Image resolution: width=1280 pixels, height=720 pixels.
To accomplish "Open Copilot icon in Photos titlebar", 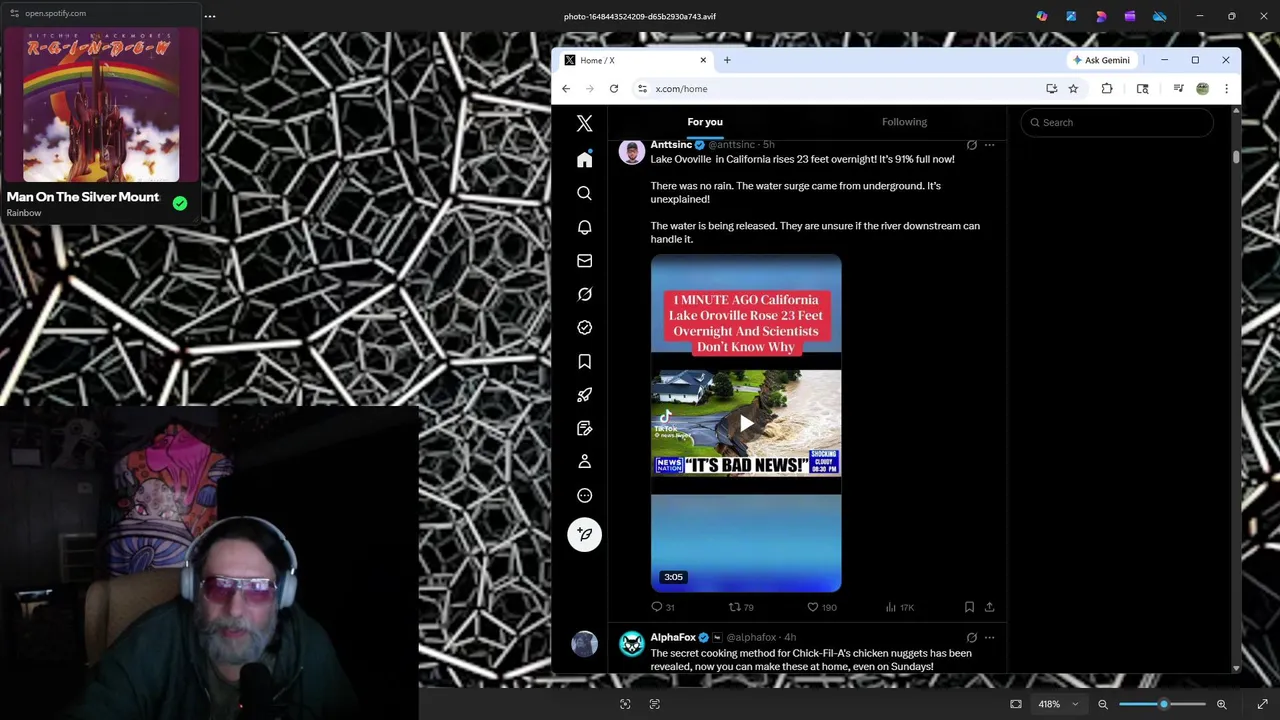I will (x=1042, y=16).
